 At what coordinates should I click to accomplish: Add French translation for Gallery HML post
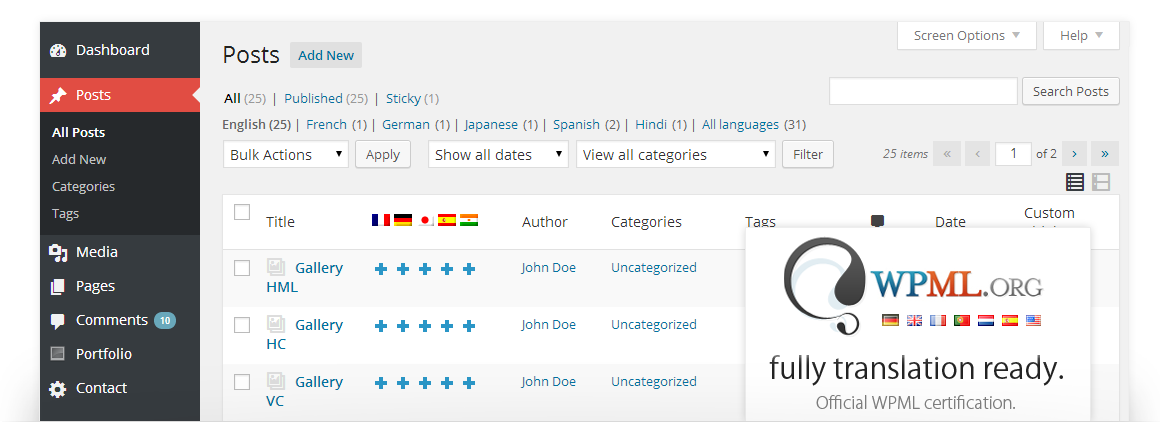tap(381, 269)
